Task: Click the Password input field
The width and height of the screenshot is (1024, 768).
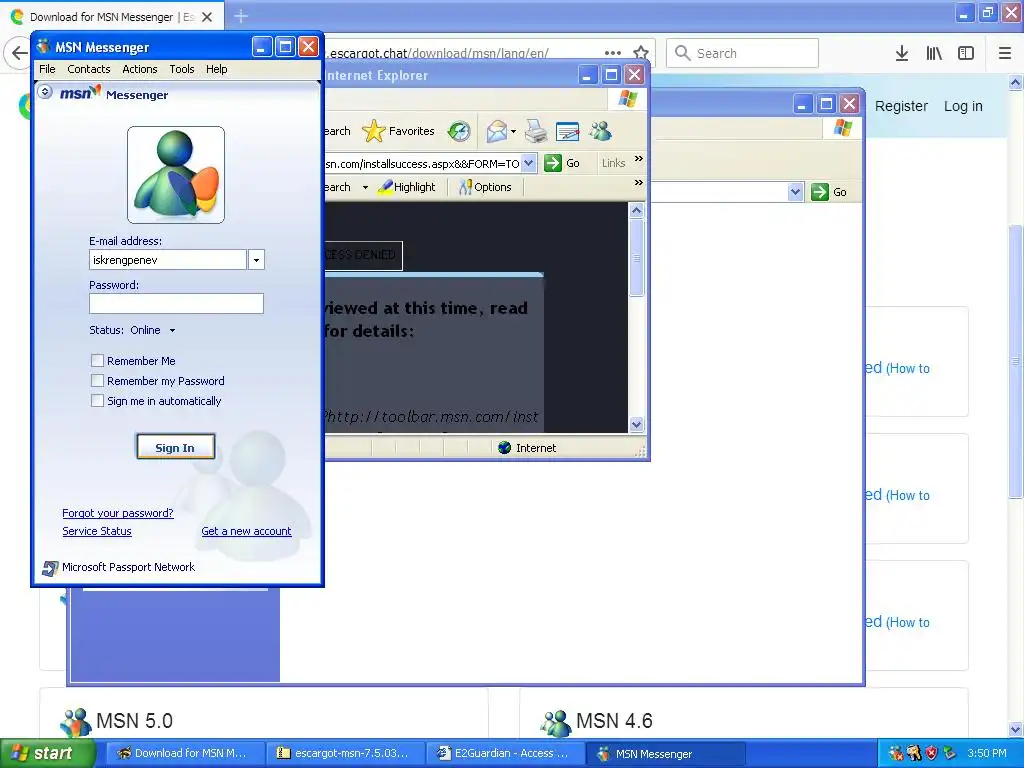Action: (x=176, y=303)
